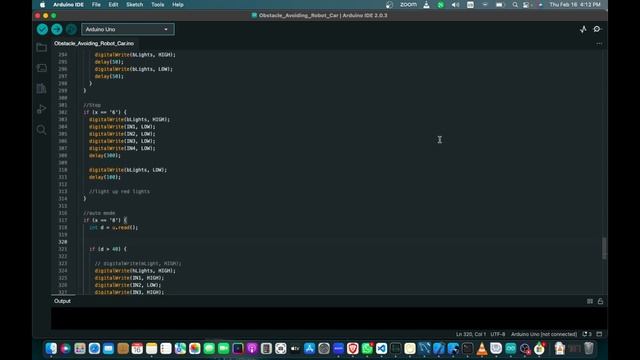Open the Sketchbook folder sidebar panel
This screenshot has width=640, height=360.
[41, 47]
